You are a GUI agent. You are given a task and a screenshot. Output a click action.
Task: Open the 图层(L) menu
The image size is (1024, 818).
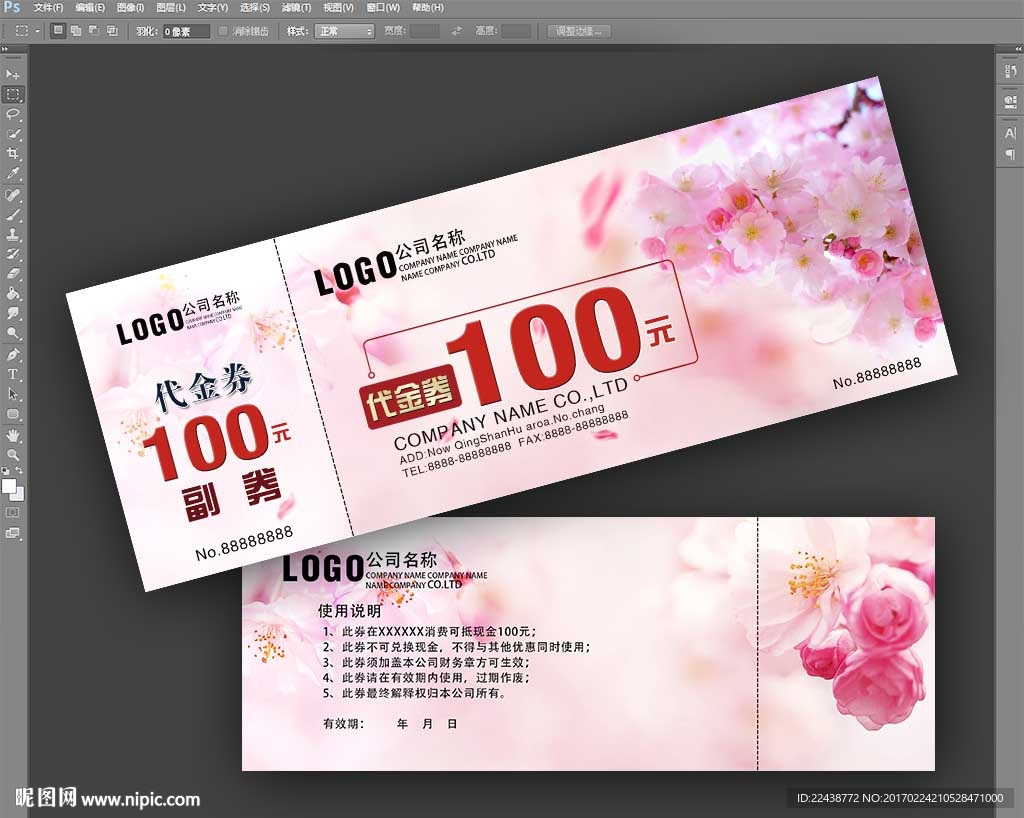(171, 8)
